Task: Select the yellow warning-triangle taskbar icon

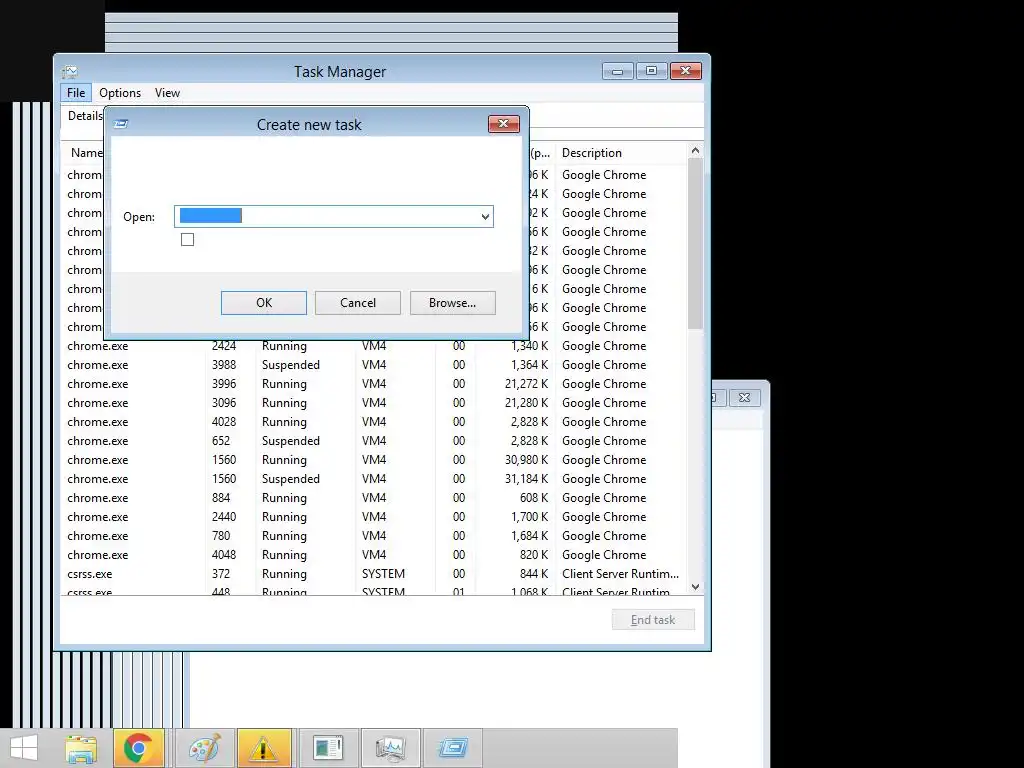Action: [x=264, y=748]
